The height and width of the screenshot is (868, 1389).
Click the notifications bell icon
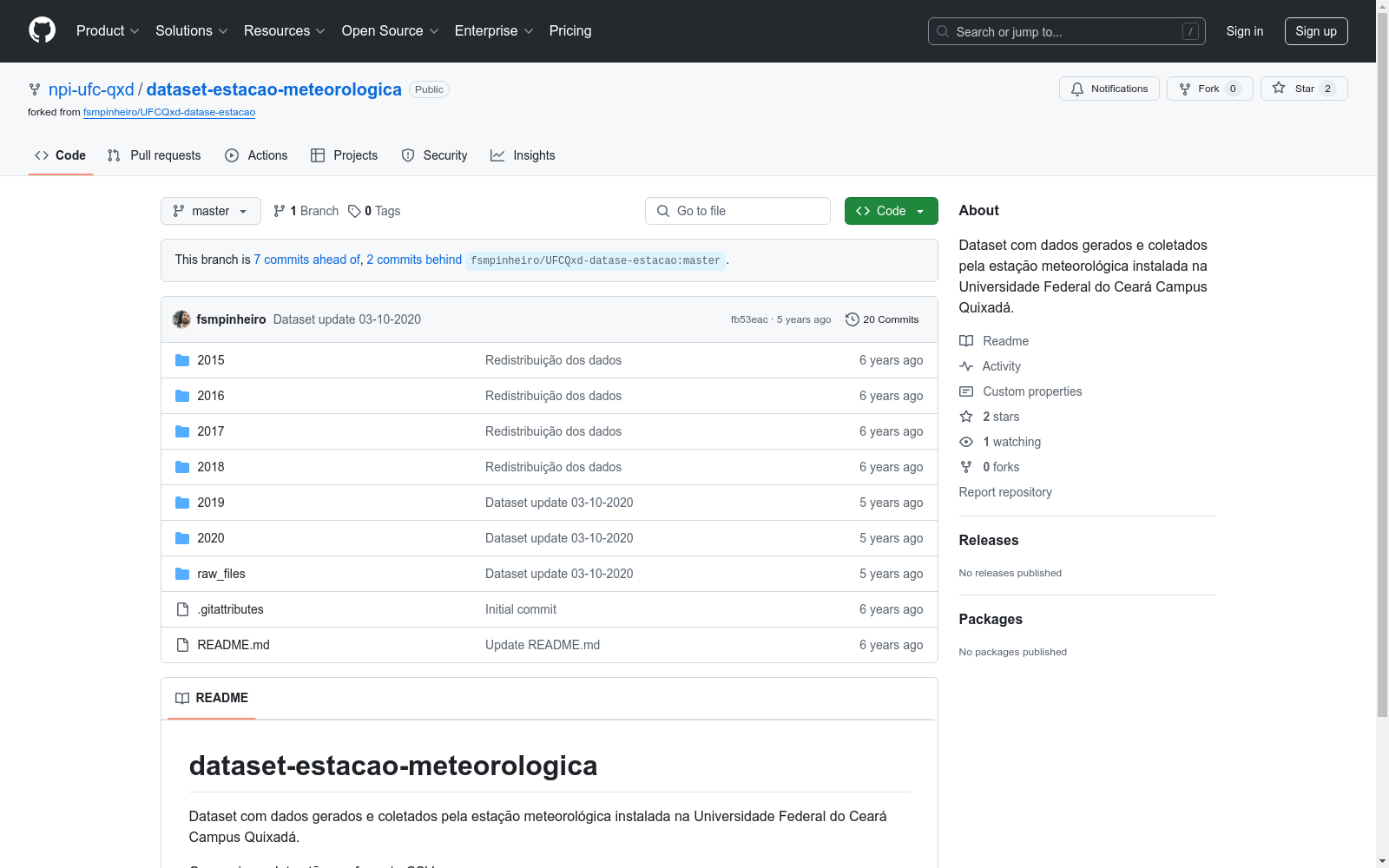tap(1077, 89)
